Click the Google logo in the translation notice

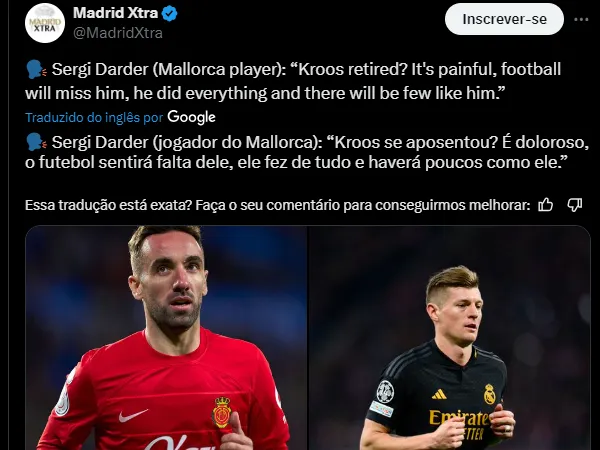click(x=191, y=117)
